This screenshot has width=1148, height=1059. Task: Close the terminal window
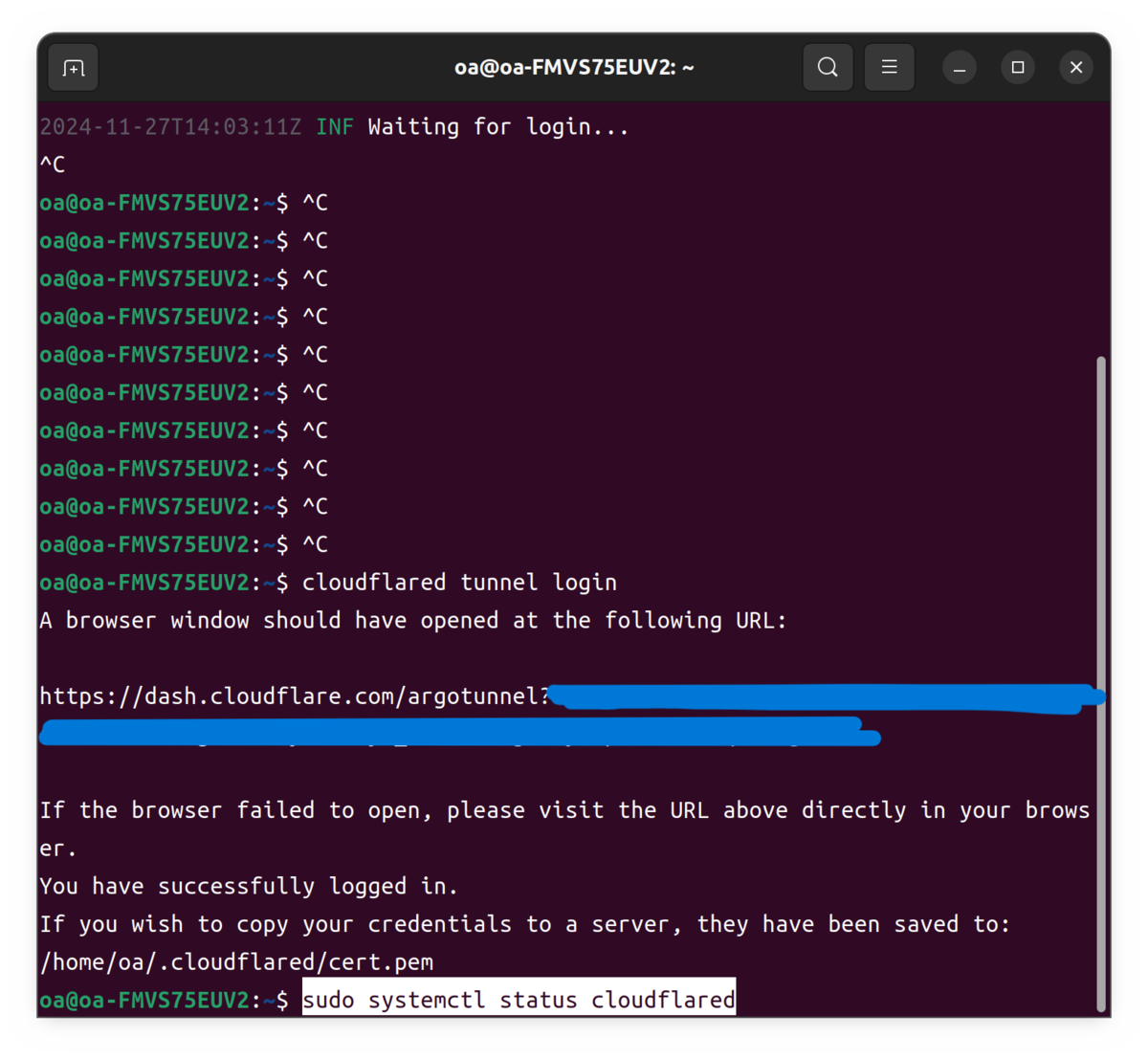(1076, 68)
